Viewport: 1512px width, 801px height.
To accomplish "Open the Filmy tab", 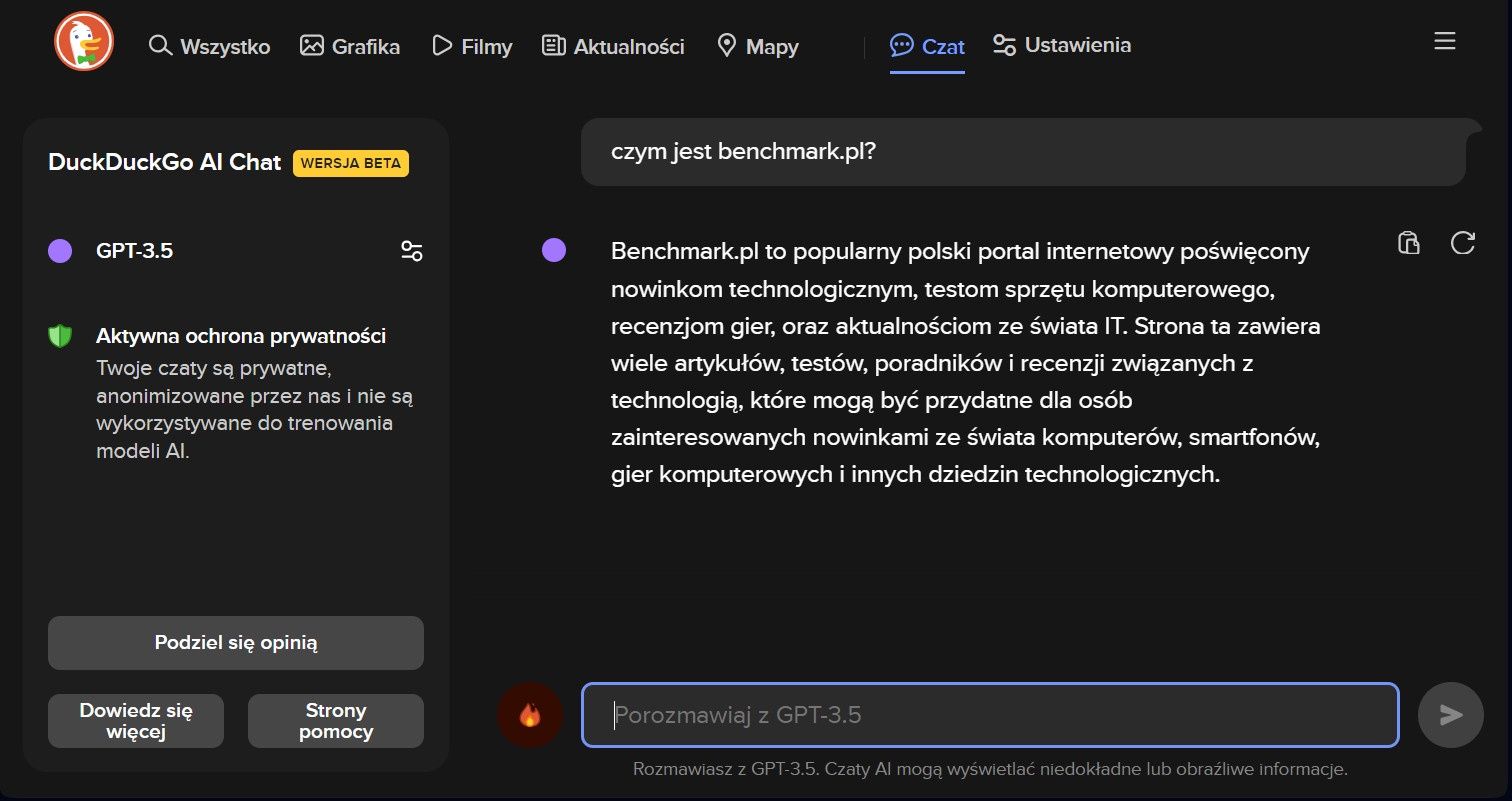I will (x=472, y=46).
